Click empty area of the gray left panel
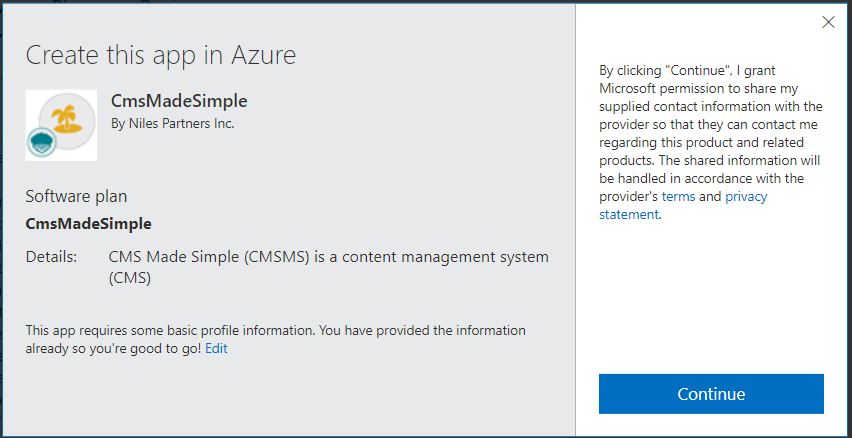The width and height of the screenshot is (852, 438). [x=300, y=400]
